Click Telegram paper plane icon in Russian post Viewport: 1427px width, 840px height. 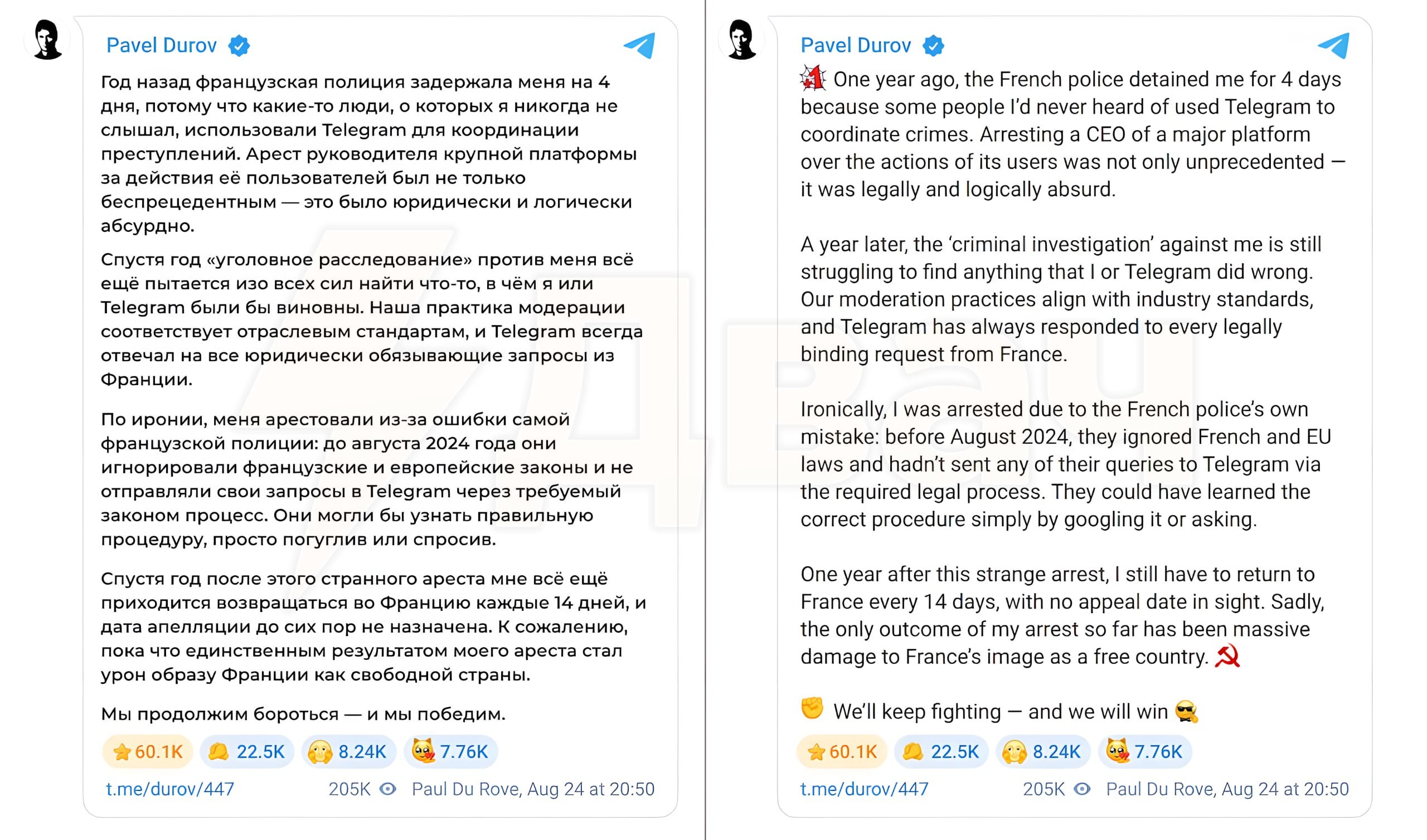[639, 45]
